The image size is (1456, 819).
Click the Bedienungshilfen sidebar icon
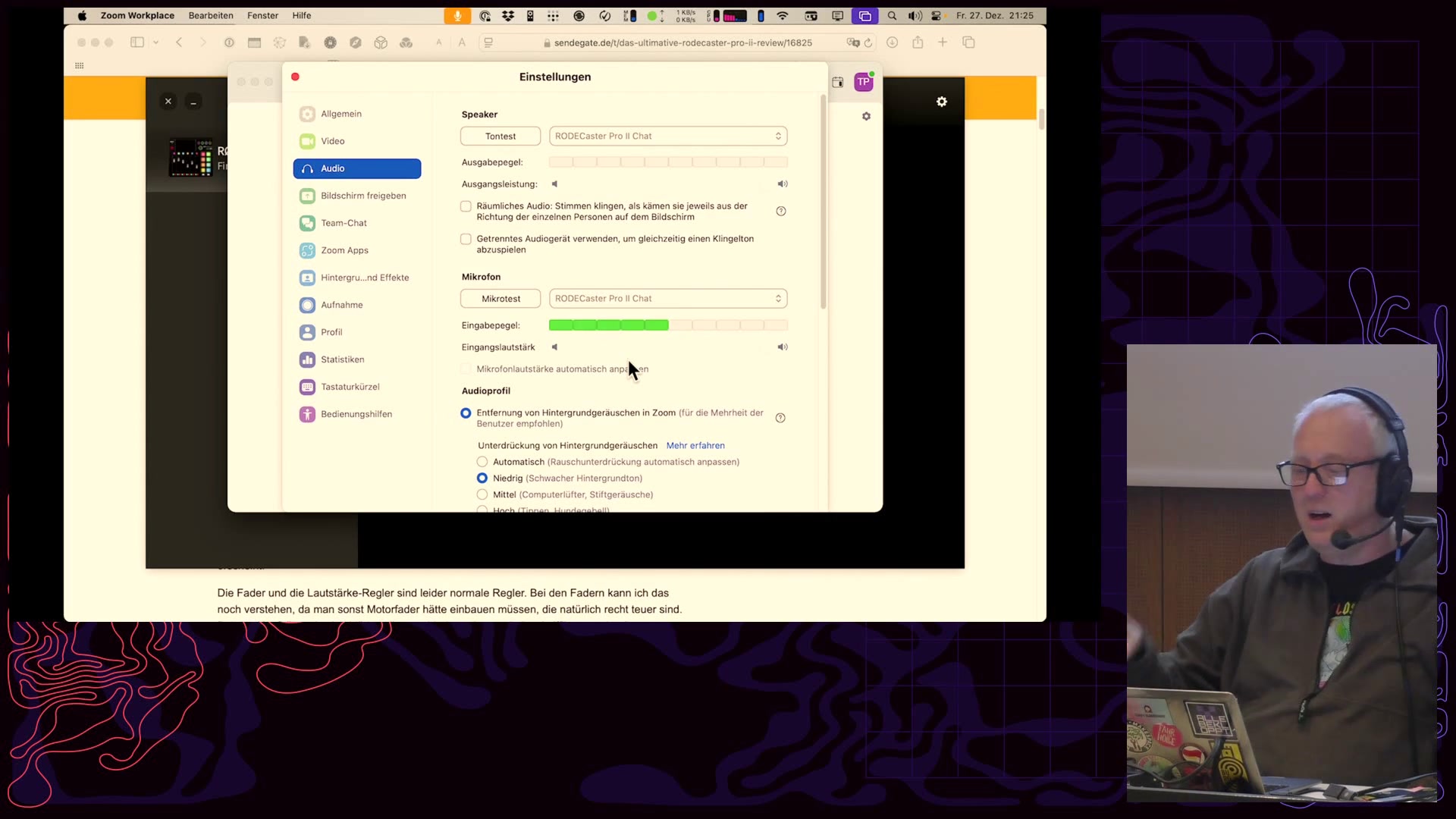point(307,414)
